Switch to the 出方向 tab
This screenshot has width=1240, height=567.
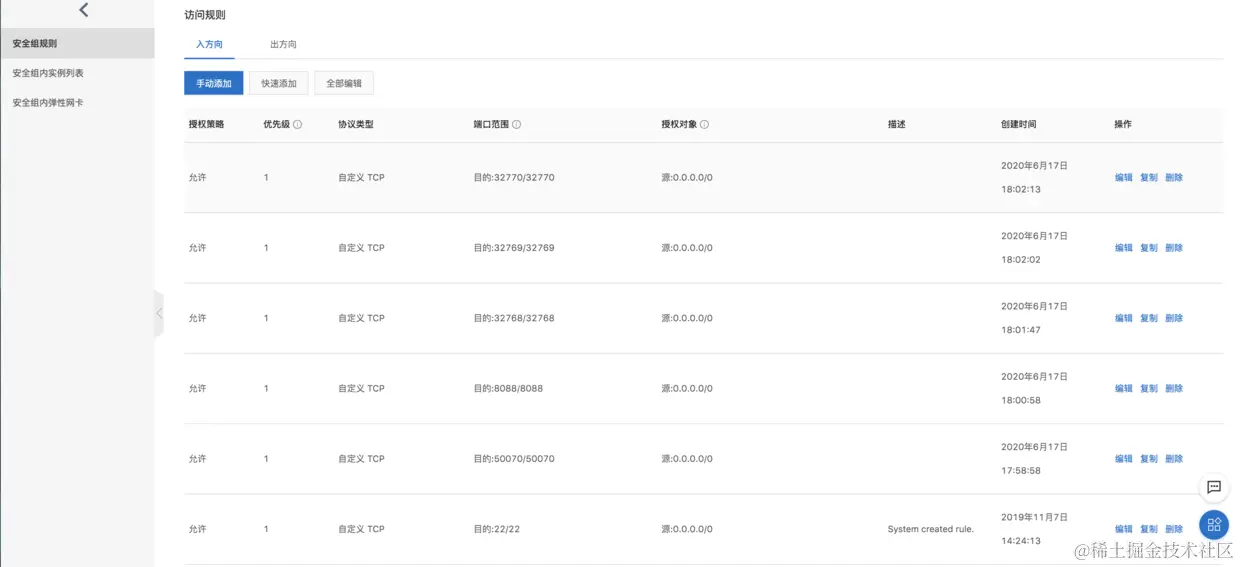(x=283, y=45)
